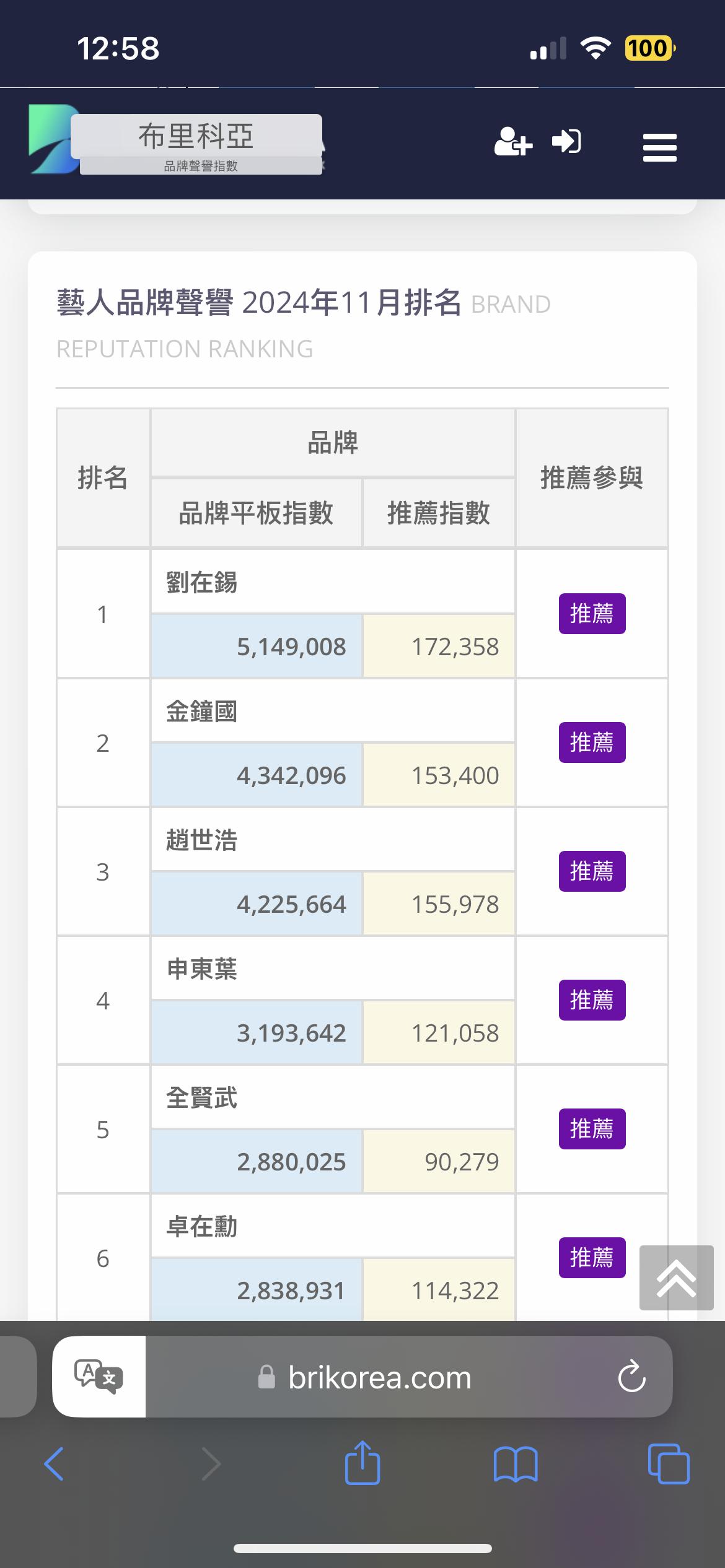This screenshot has height=1568, width=725.
Task: Tap the sign-up user-plus icon
Action: point(513,142)
